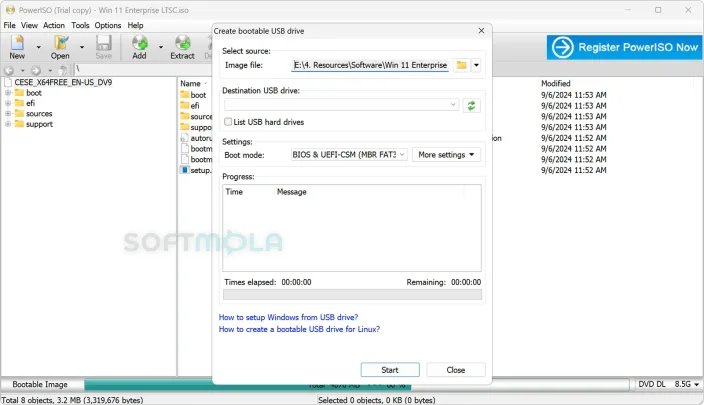Click the up one level icon
Image resolution: width=704 pixels, height=405 pixels.
(x=63, y=70)
